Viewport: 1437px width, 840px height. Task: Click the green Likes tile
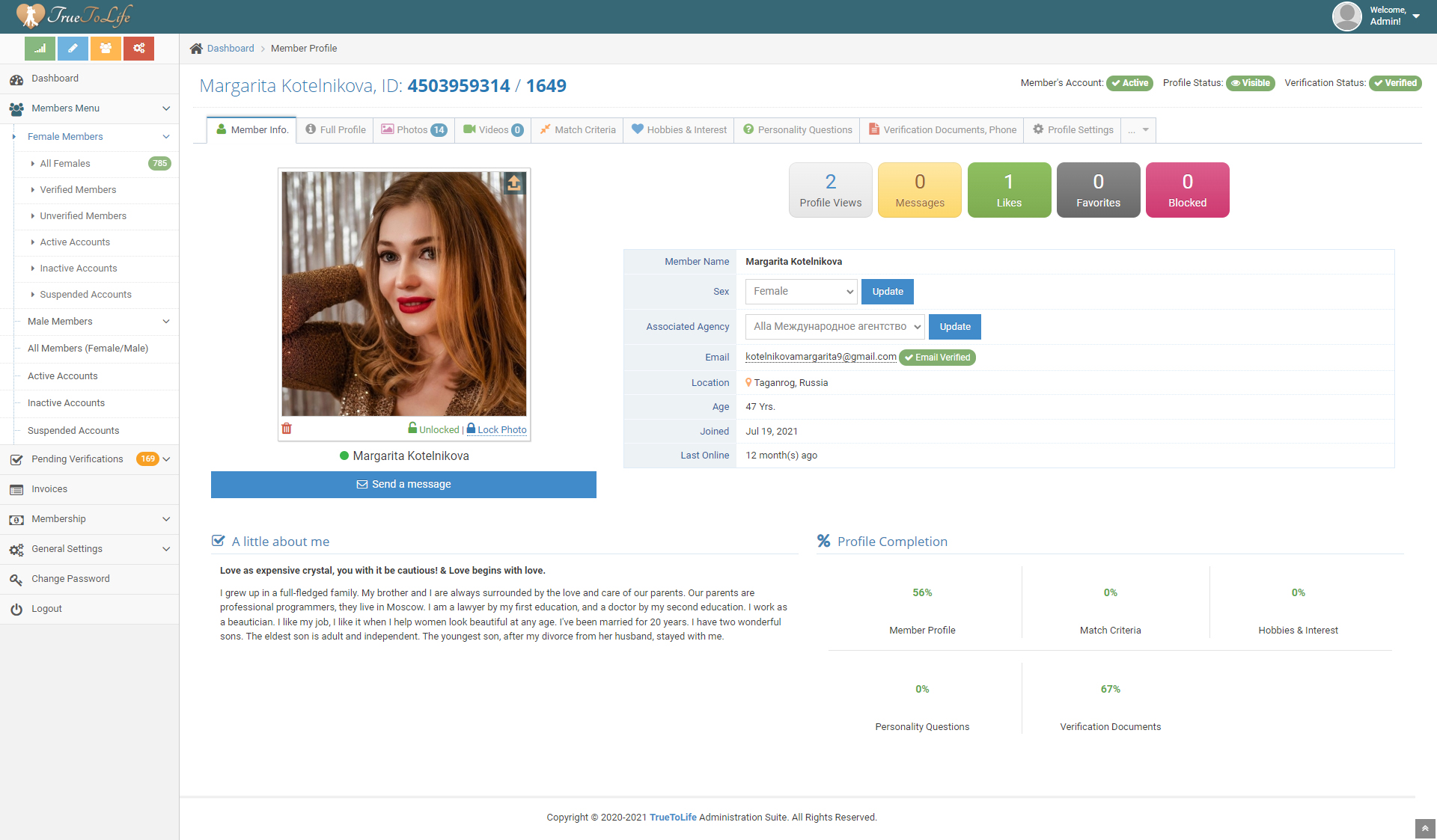(1009, 190)
